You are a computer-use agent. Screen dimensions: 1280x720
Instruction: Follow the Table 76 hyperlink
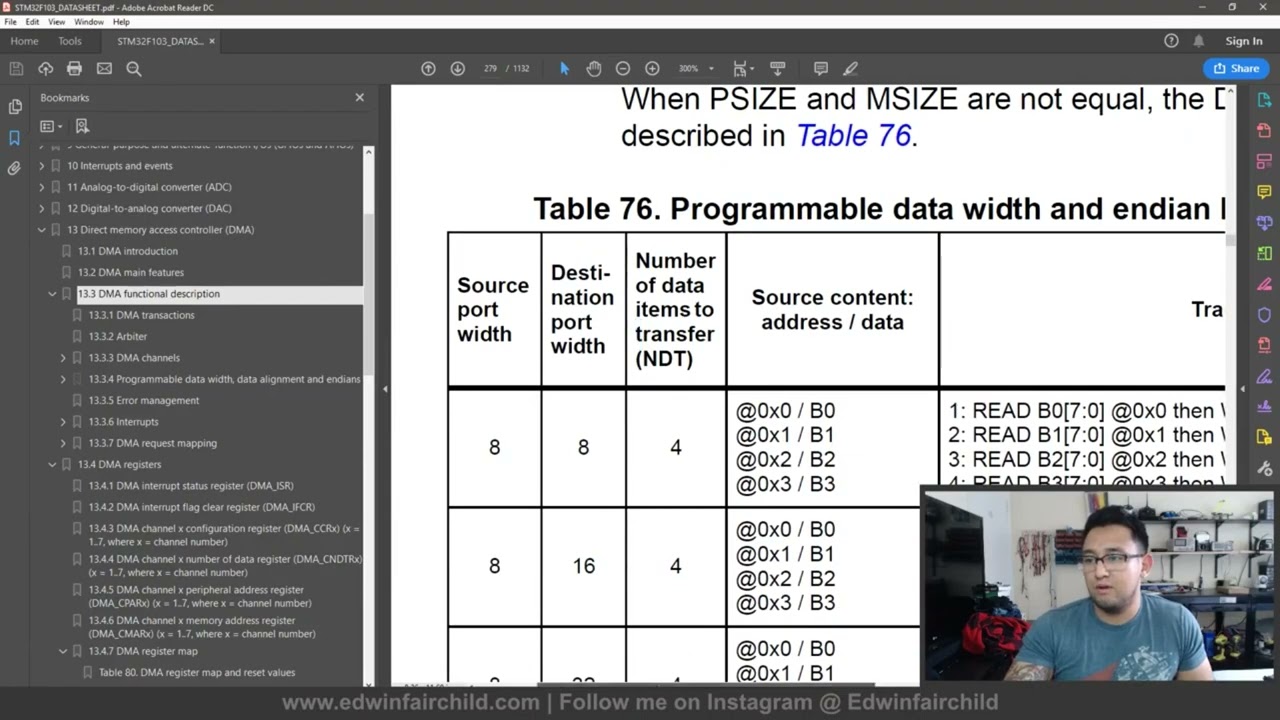point(853,136)
